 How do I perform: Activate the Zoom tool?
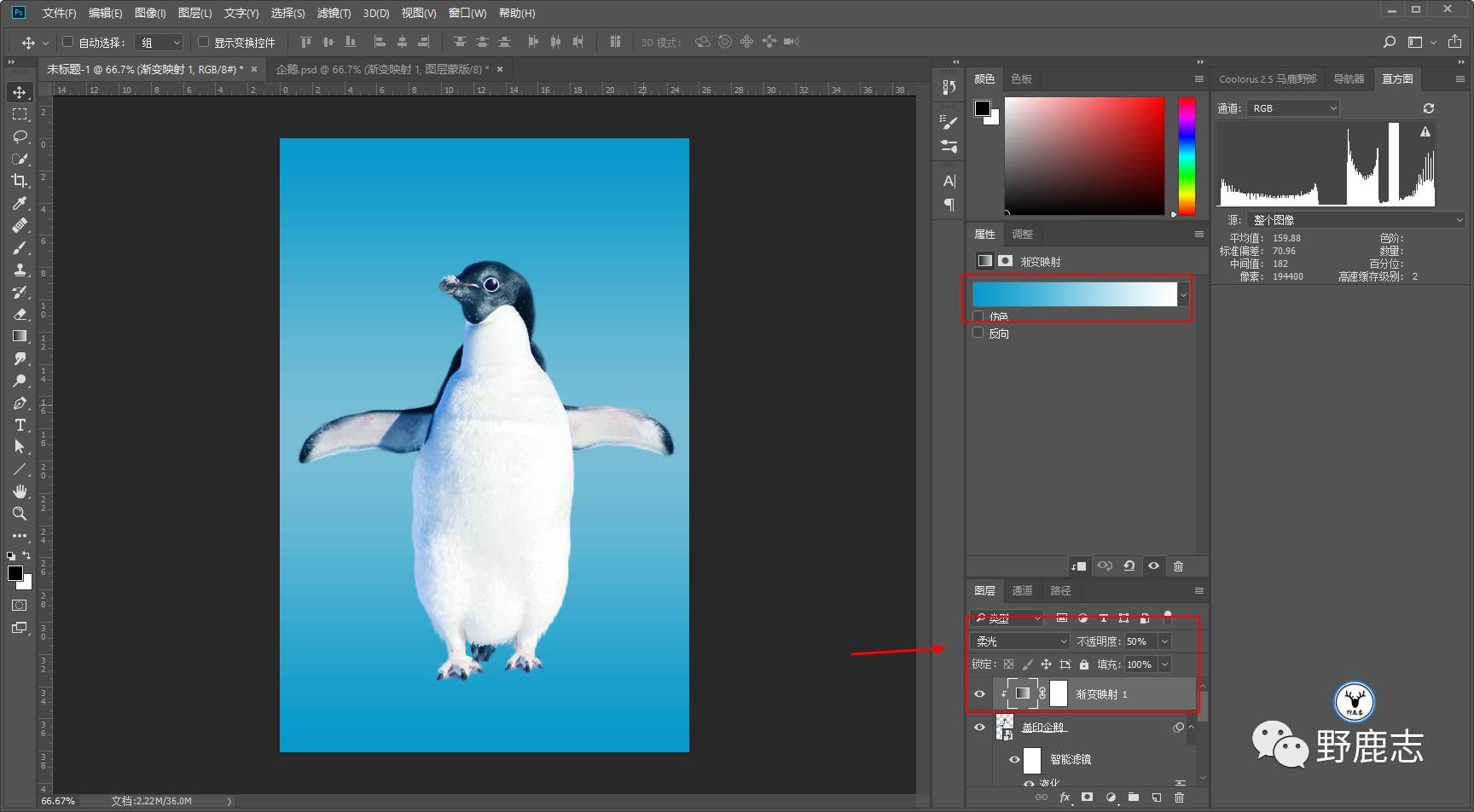tap(19, 513)
